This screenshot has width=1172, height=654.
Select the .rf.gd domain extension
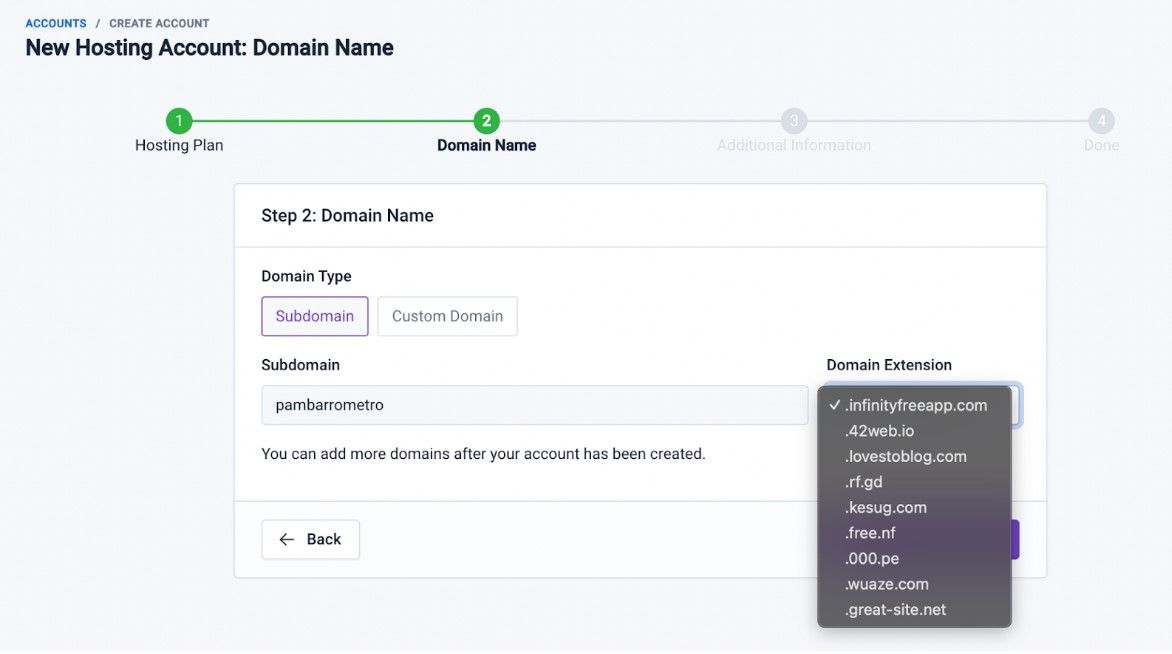point(864,481)
